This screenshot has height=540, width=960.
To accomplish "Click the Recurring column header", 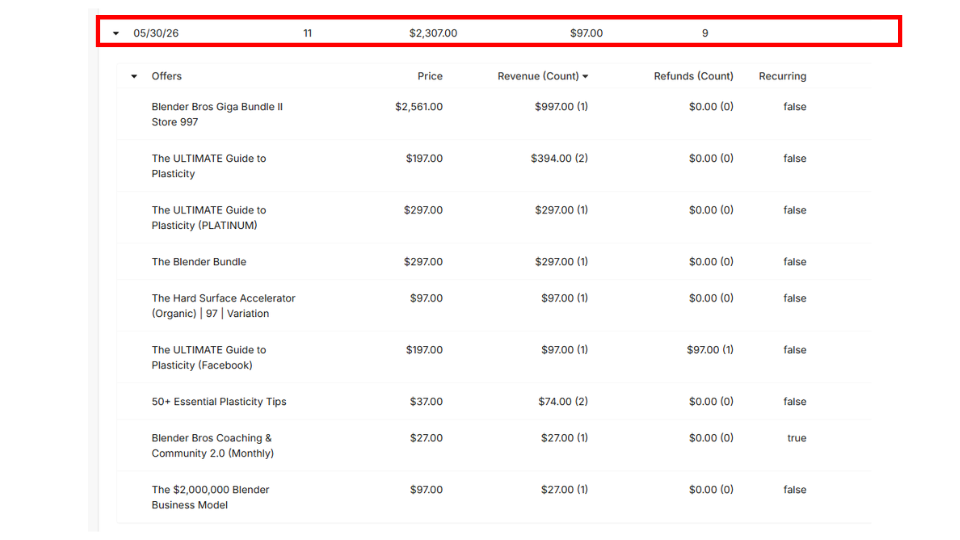I will tap(782, 76).
